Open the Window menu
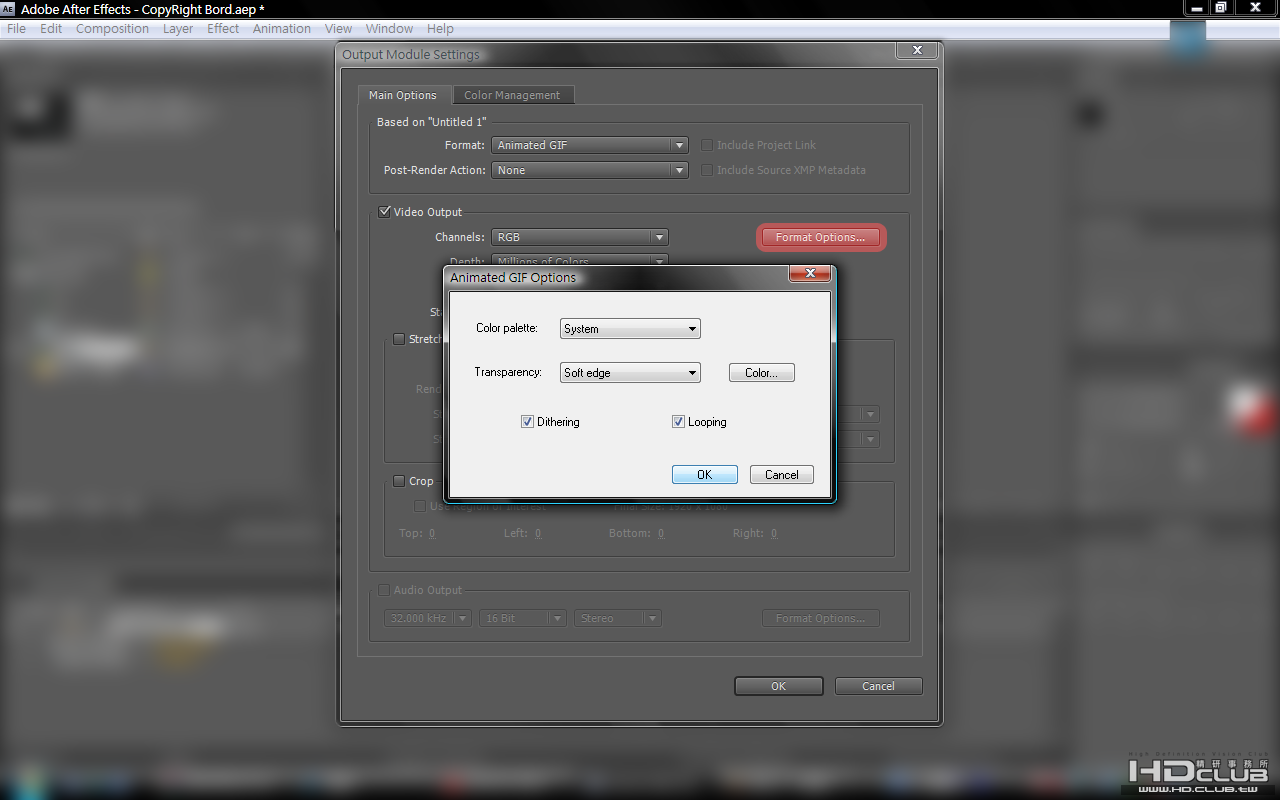This screenshot has height=800, width=1280. click(x=390, y=28)
